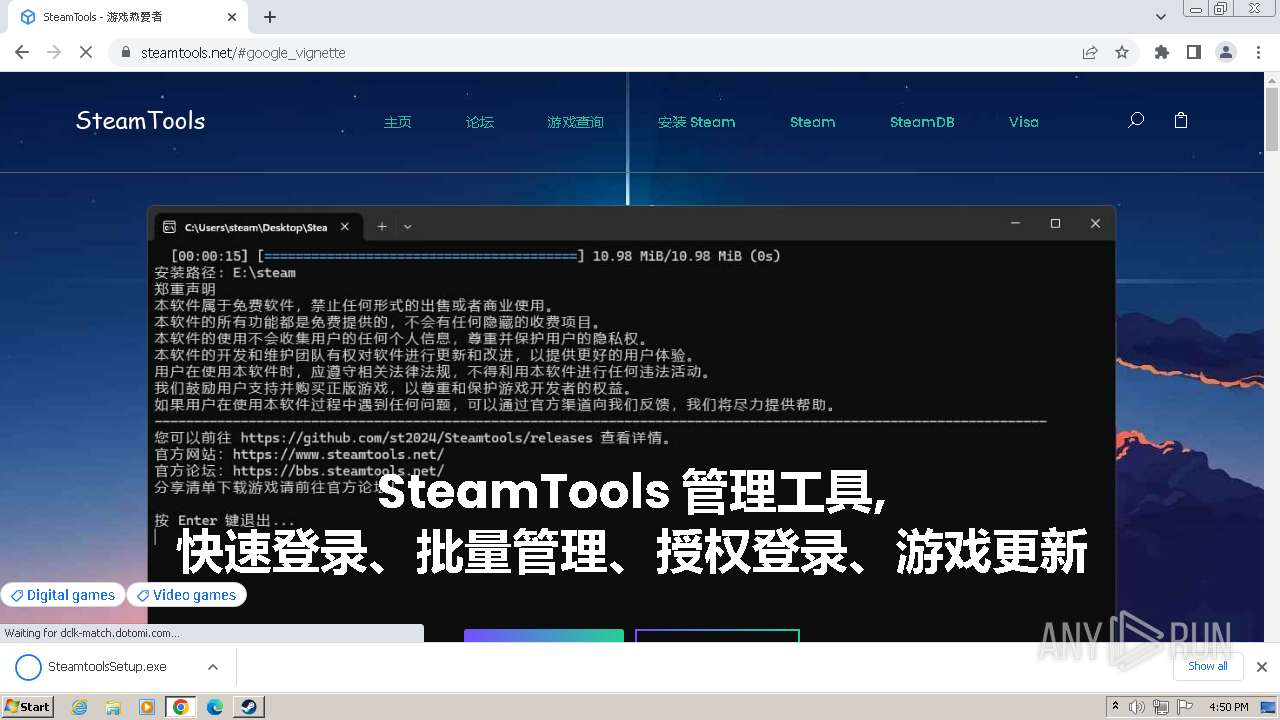Open the Chrome extensions puzzle icon

click(x=1161, y=52)
